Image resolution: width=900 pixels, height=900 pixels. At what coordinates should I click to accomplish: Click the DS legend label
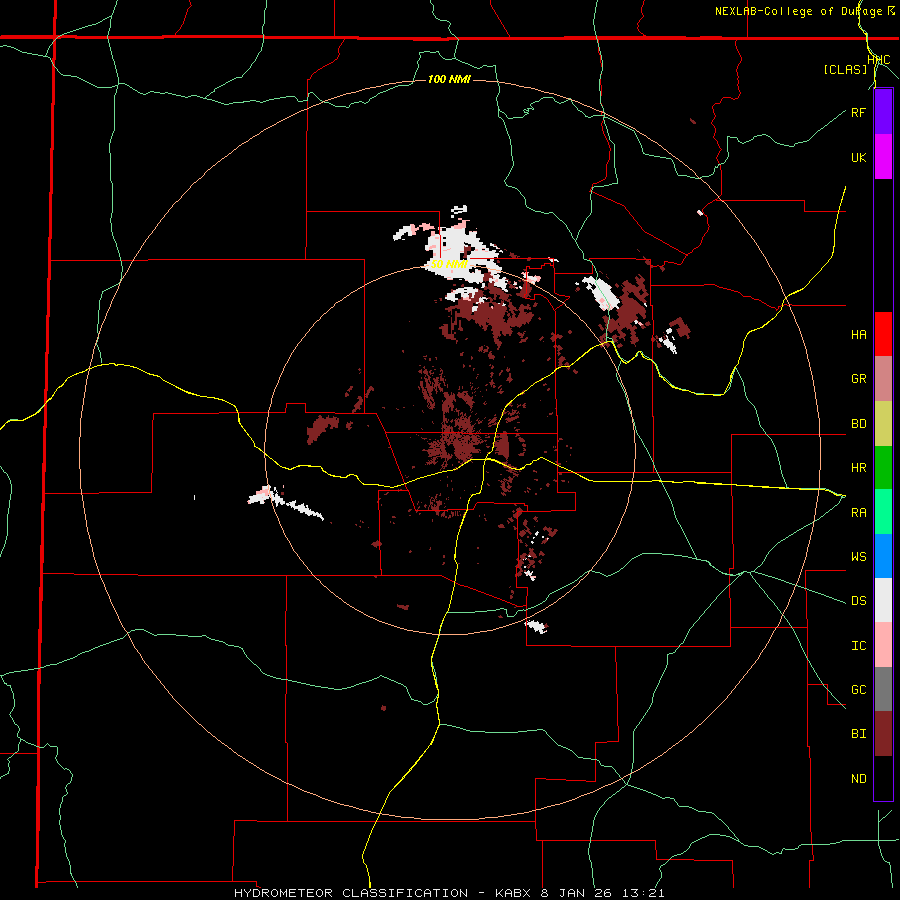tap(858, 600)
